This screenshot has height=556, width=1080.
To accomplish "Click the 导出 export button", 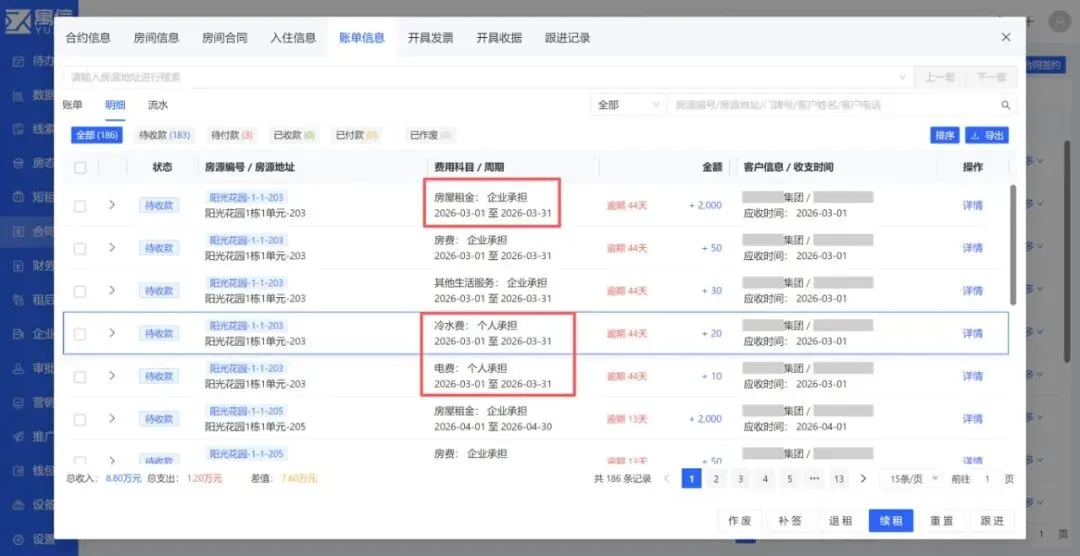I will pos(987,136).
